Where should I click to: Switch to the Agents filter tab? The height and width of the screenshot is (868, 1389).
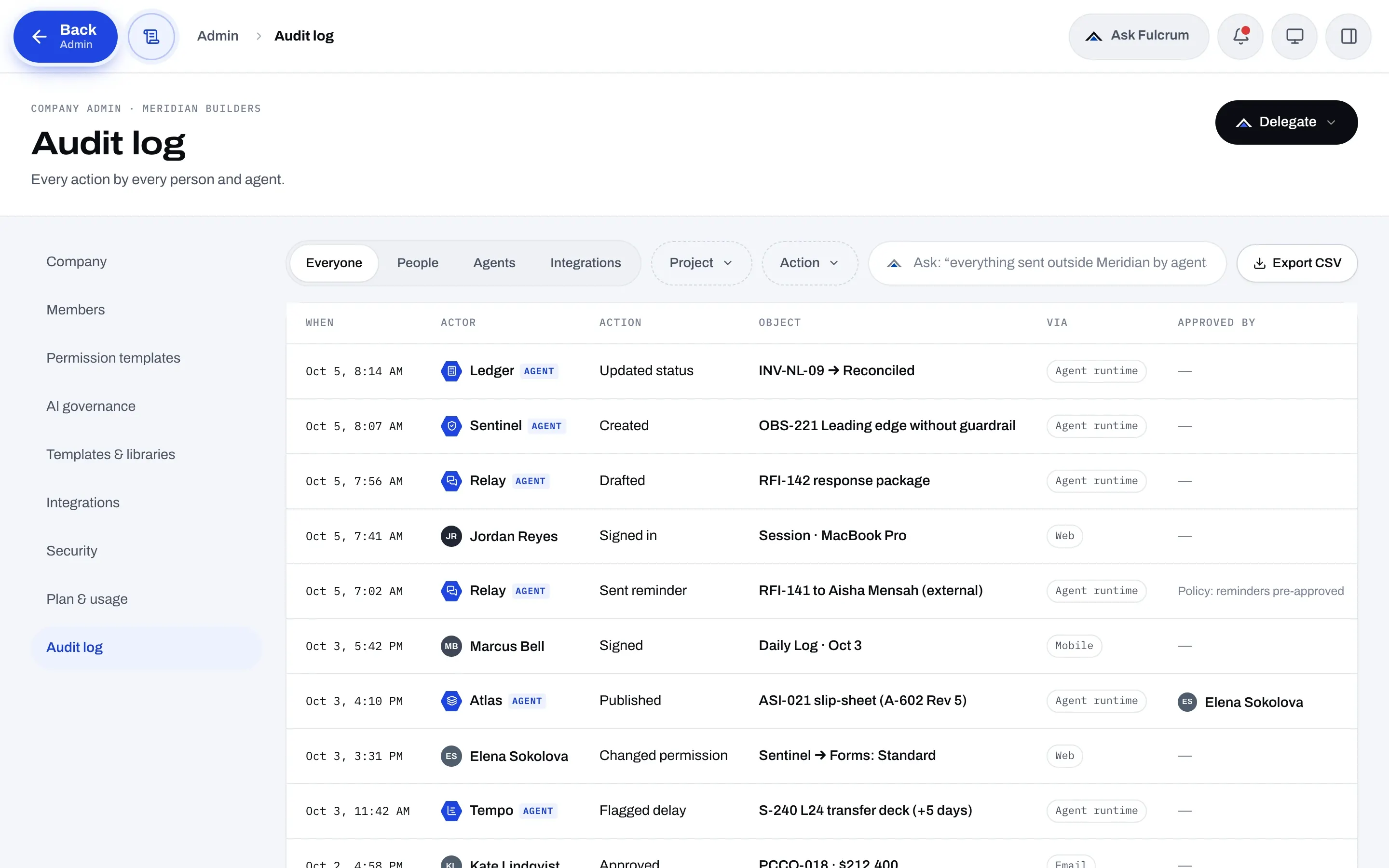point(493,263)
